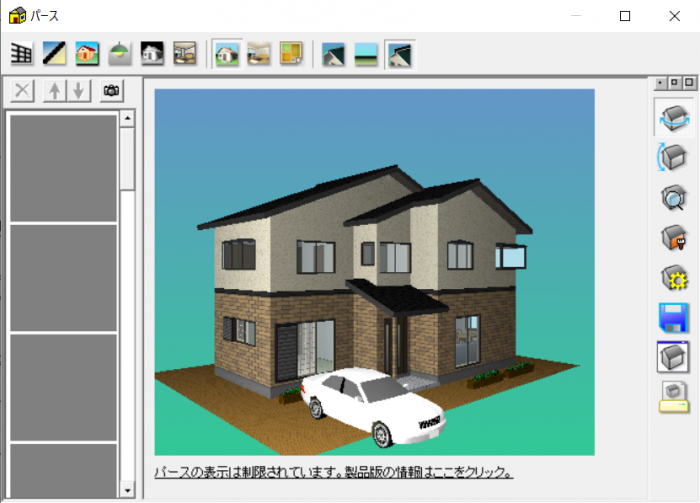Select the paintbrush house material tool
The image size is (700, 503).
point(673,237)
